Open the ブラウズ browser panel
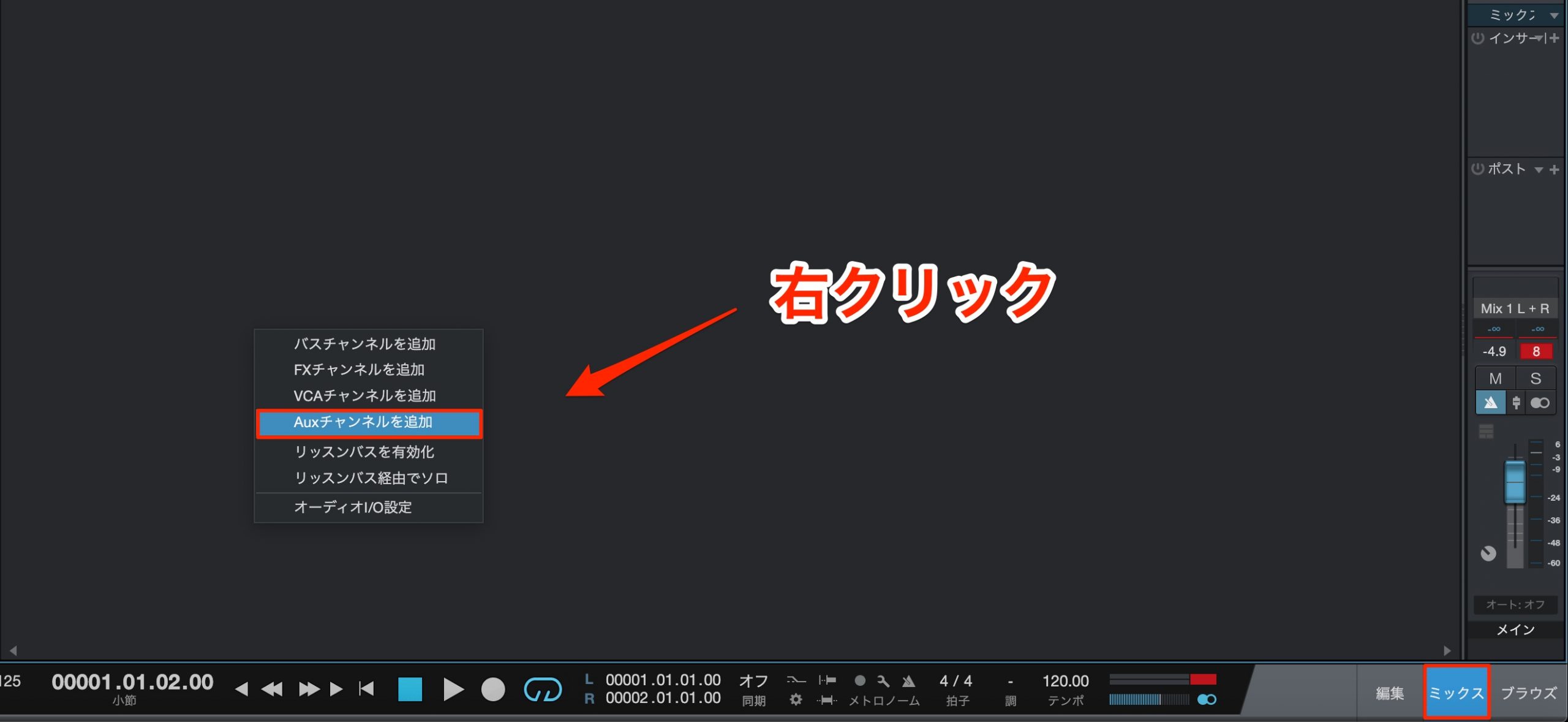Image resolution: width=1568 pixels, height=722 pixels. tap(1528, 693)
